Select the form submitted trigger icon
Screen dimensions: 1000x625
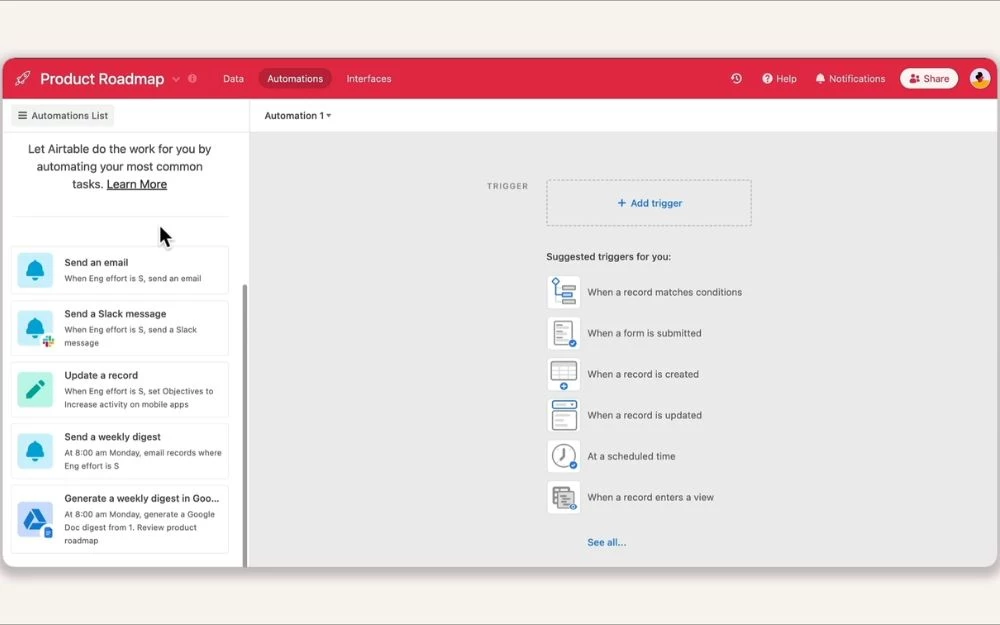tap(564, 333)
